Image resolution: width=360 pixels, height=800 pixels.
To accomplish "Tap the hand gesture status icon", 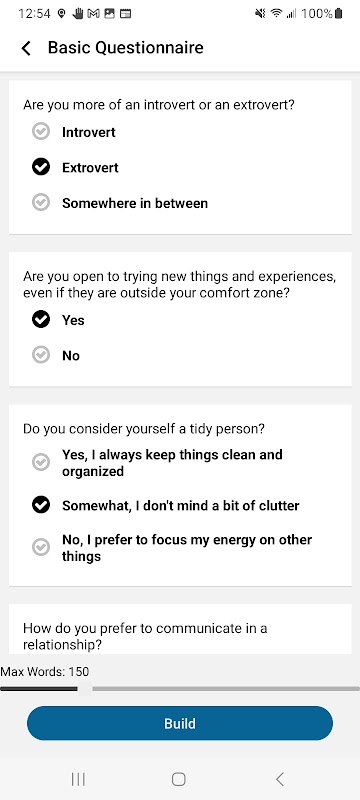I will coord(78,14).
